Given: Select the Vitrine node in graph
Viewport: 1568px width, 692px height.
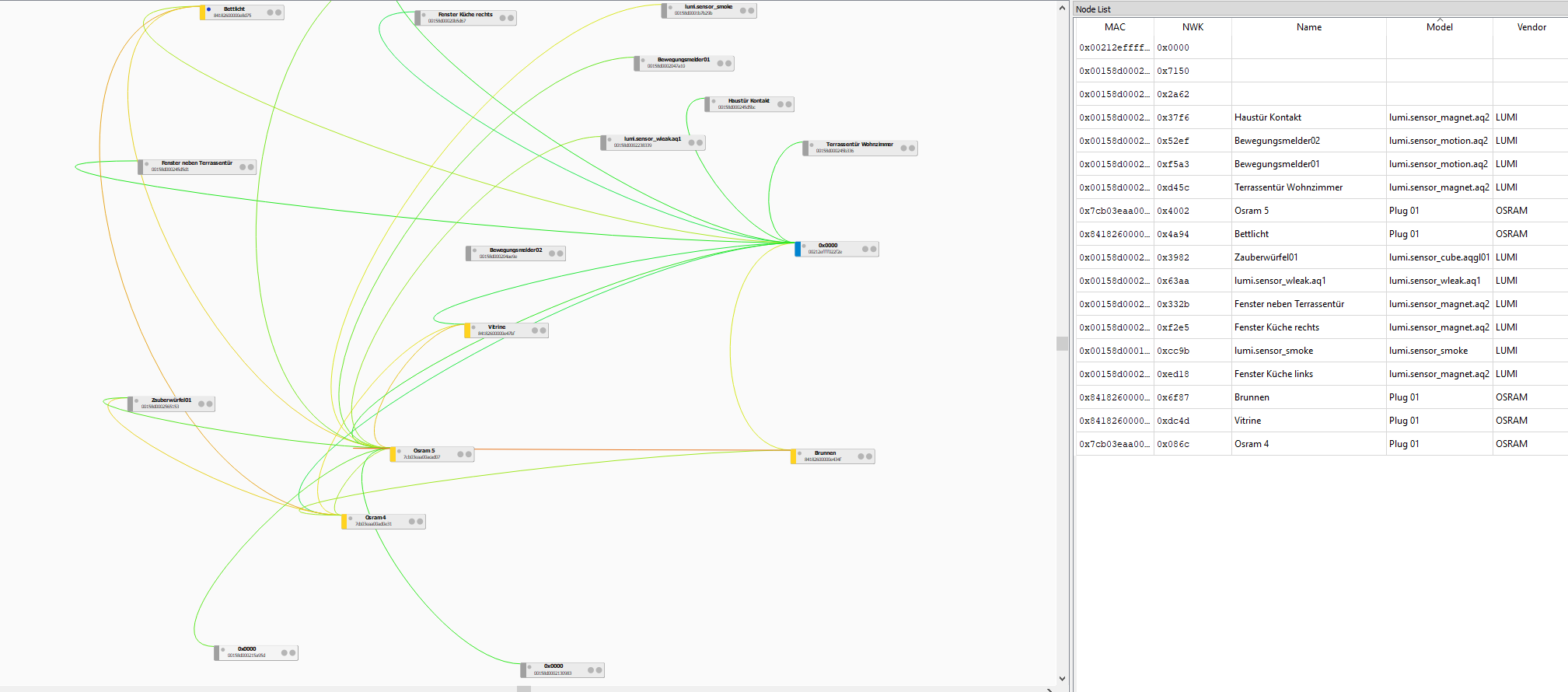Looking at the screenshot, I should pos(506,330).
